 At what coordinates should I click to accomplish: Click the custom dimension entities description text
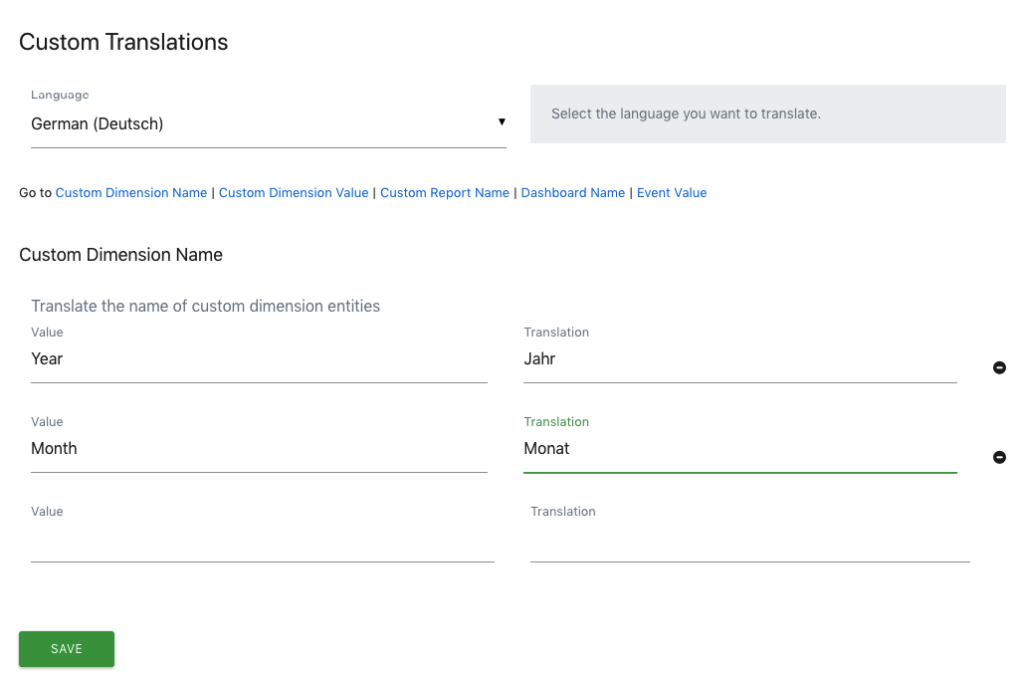tap(205, 306)
